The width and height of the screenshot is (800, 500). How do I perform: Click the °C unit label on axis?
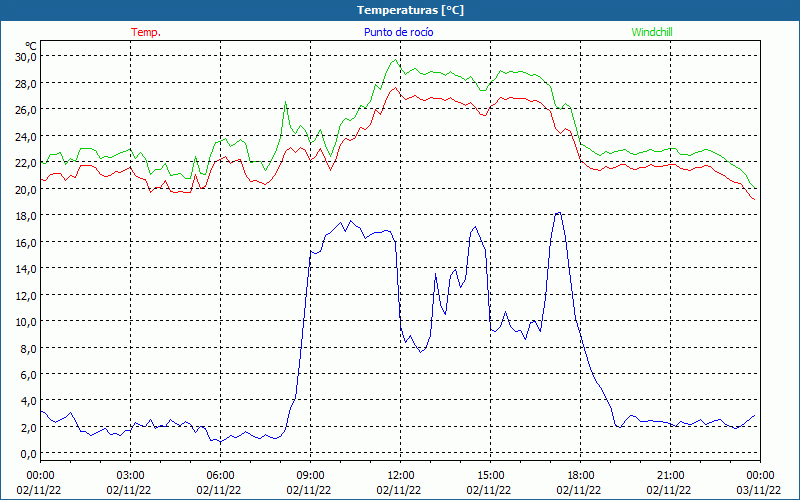[31, 46]
